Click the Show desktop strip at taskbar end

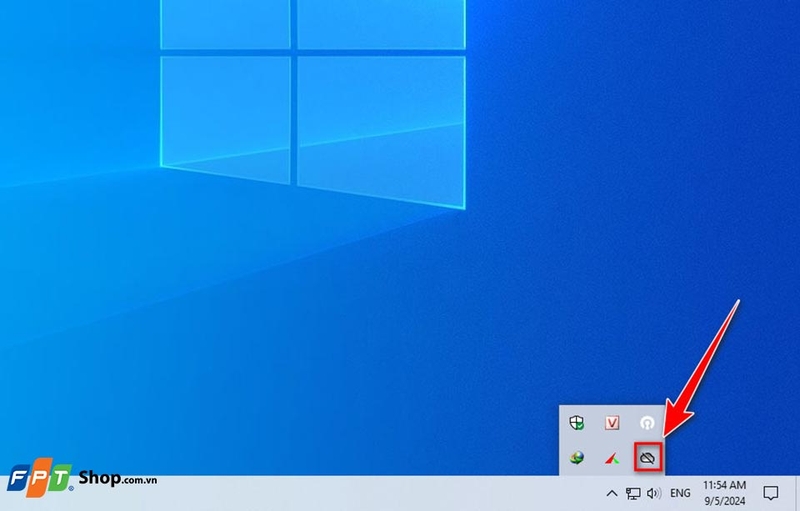[x=797, y=493]
